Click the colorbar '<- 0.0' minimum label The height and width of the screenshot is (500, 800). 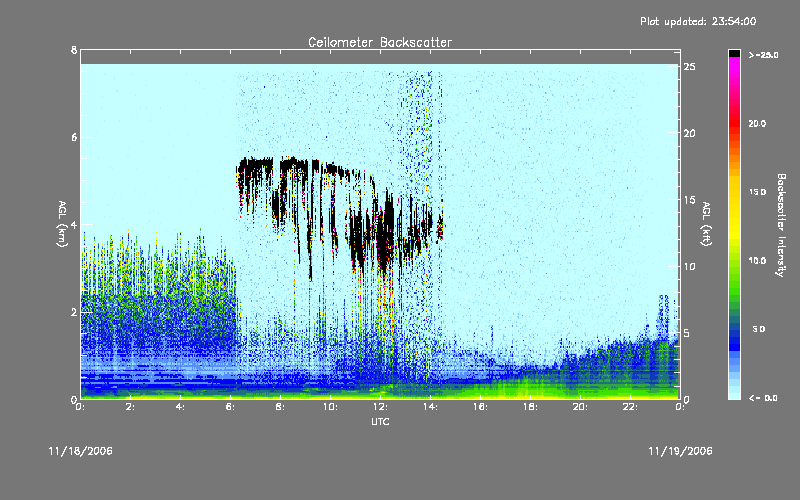pyautogui.click(x=763, y=398)
